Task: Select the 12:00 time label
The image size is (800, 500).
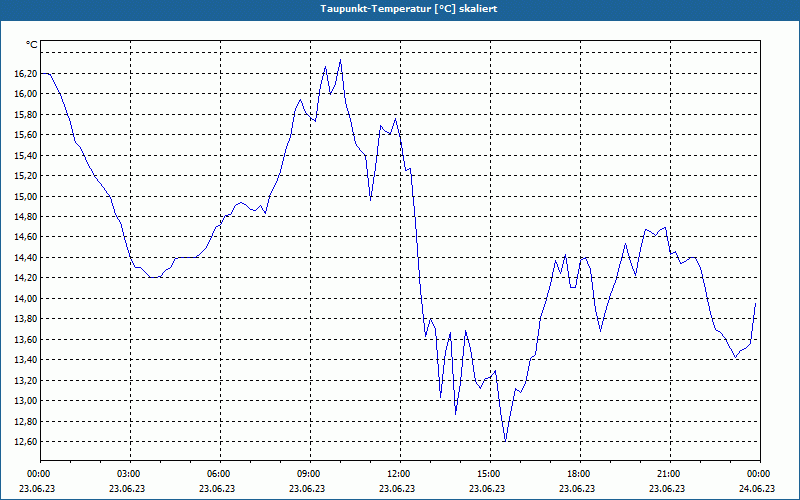Action: pos(400,474)
